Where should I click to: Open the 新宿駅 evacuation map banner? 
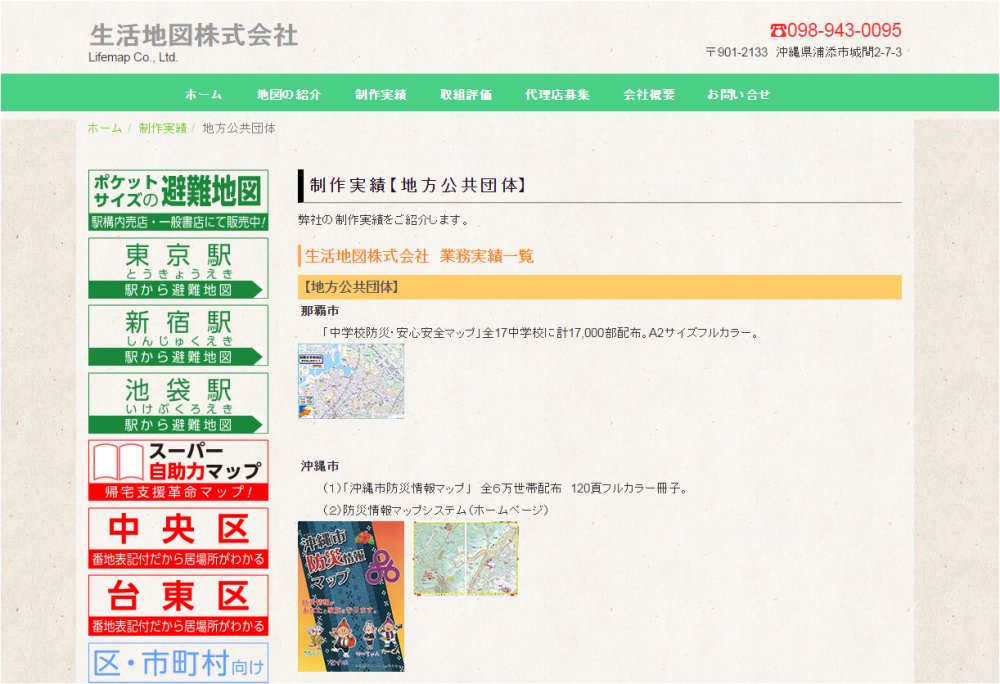pyautogui.click(x=178, y=335)
